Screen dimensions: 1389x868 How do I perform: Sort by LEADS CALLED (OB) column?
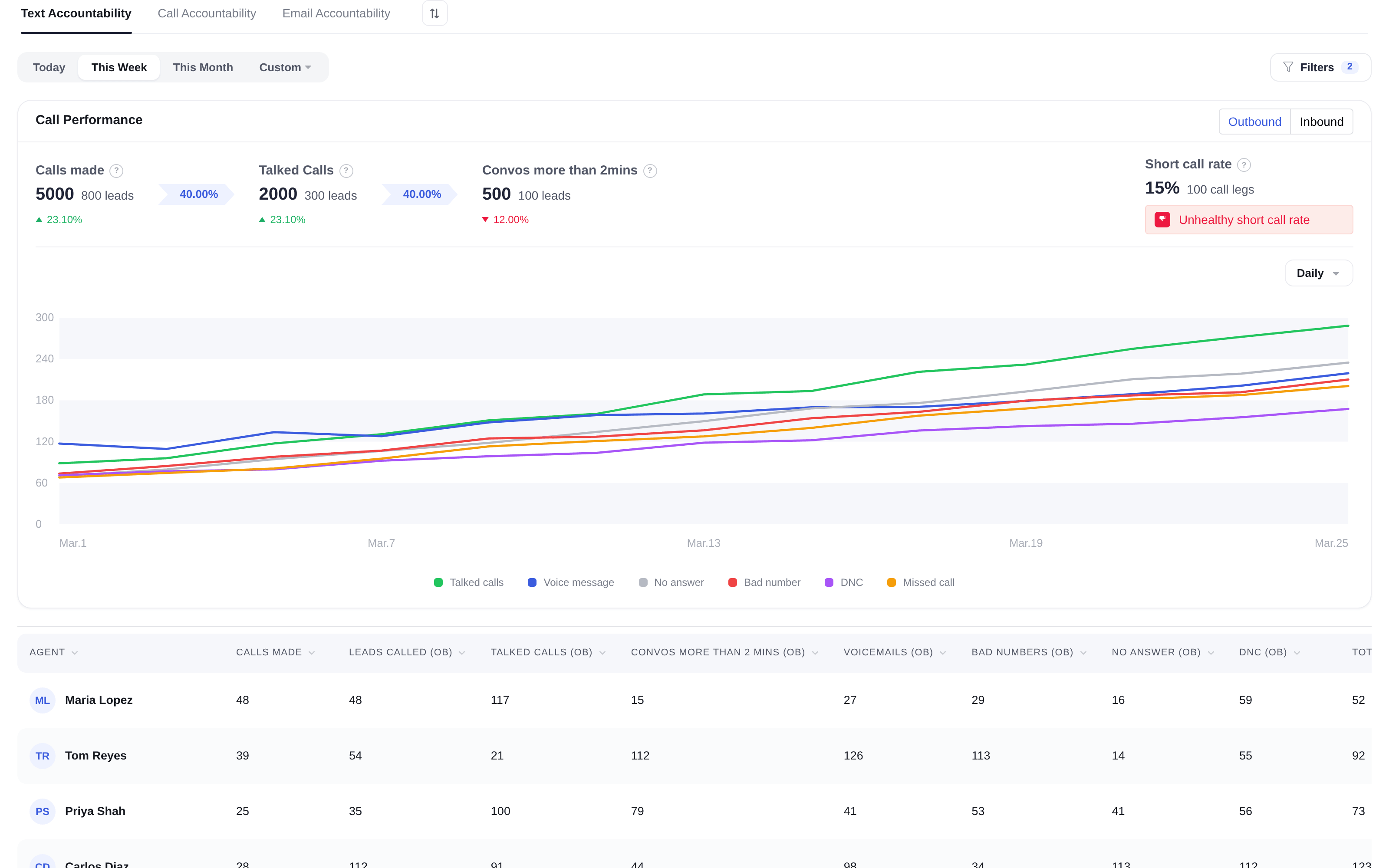point(407,652)
